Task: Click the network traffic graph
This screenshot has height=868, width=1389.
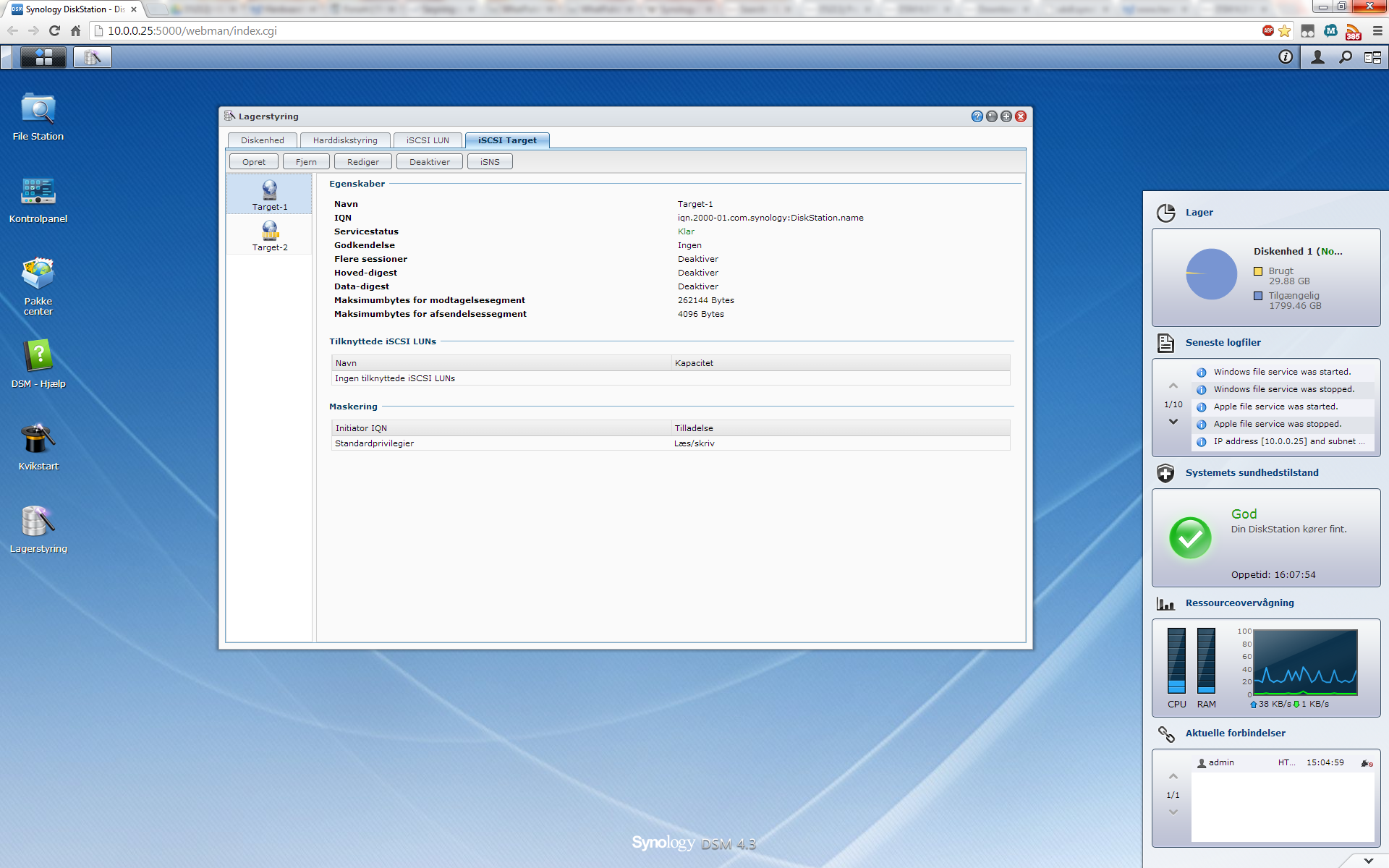Action: tap(1305, 662)
